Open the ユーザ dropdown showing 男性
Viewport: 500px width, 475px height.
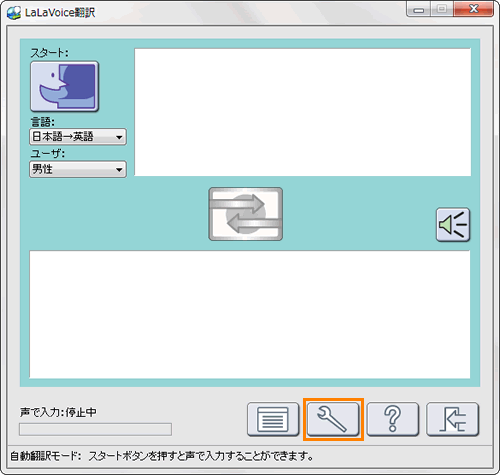click(x=78, y=169)
